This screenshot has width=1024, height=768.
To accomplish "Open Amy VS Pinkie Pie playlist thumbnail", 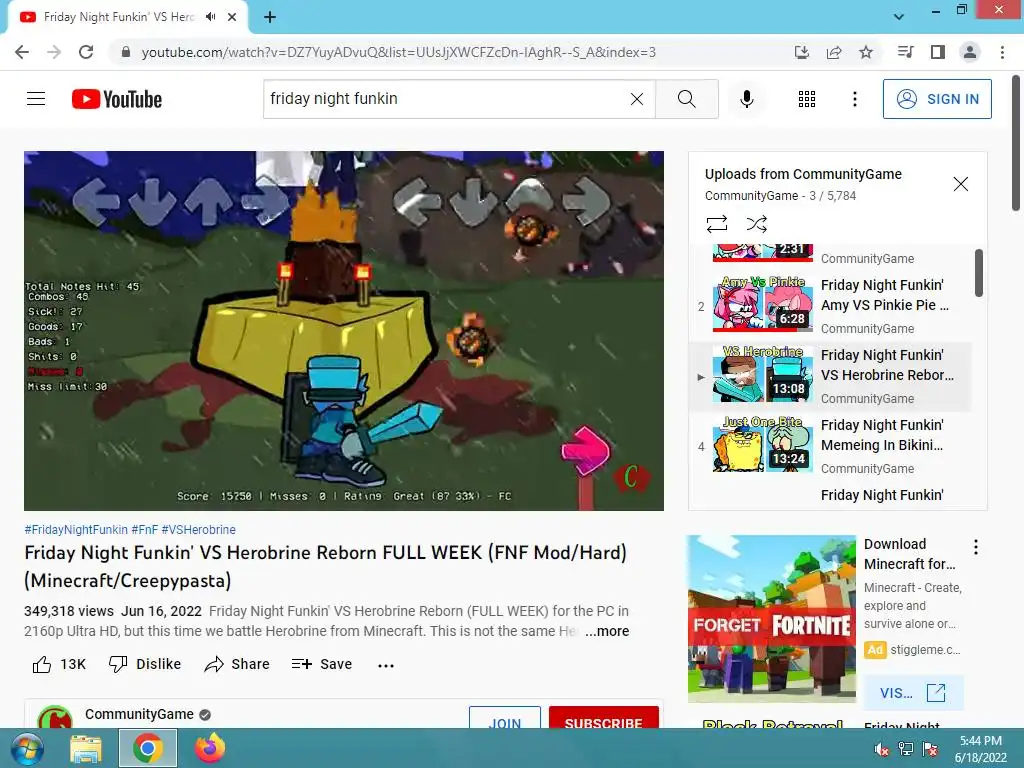I will click(763, 304).
